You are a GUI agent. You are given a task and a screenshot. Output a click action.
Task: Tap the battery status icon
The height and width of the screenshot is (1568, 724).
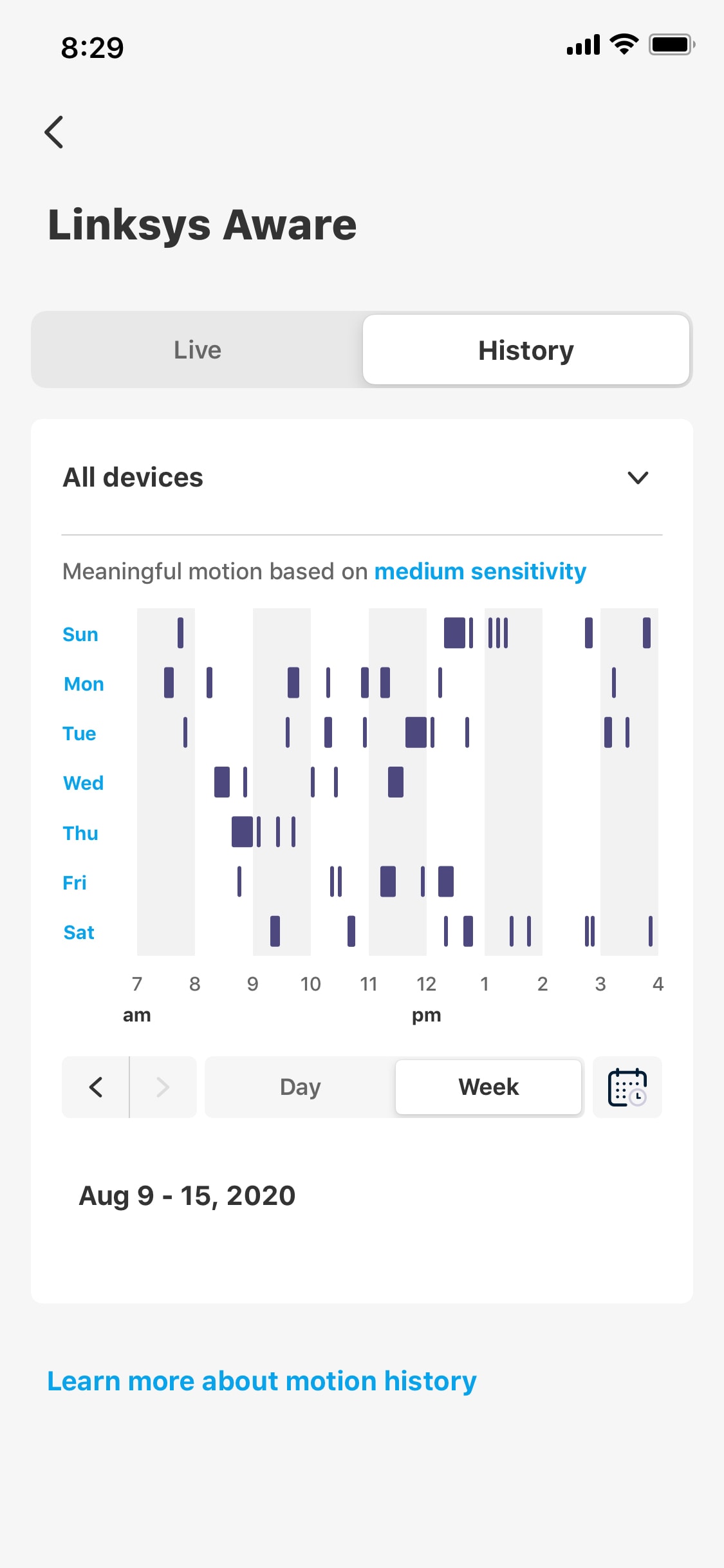click(671, 45)
